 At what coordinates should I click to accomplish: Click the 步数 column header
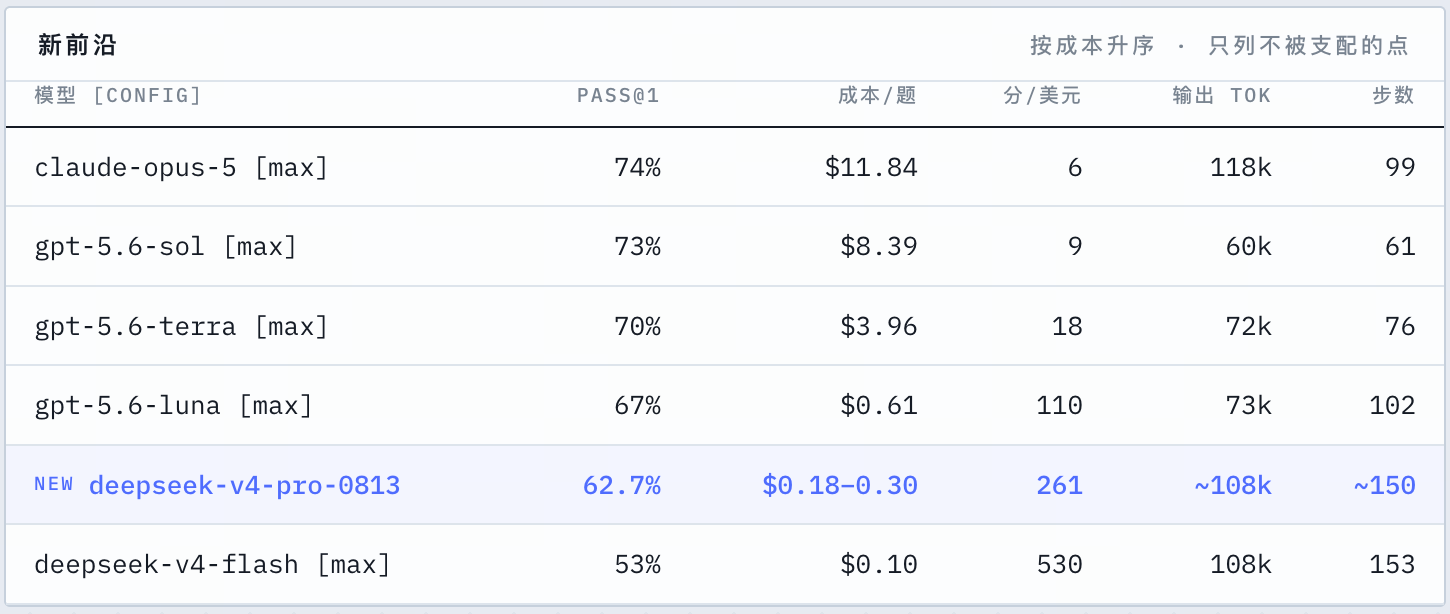1393,96
